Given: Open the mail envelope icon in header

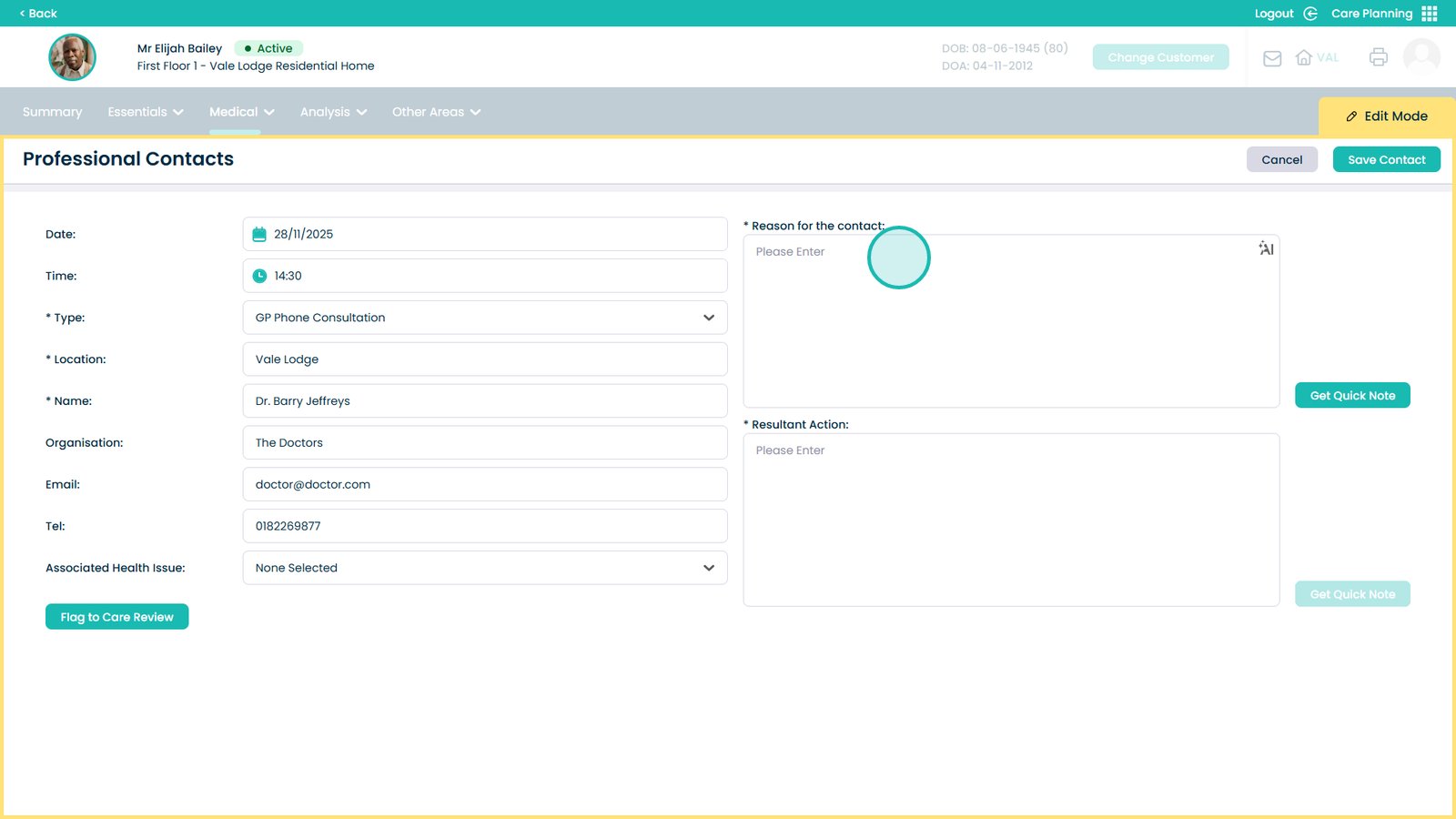Looking at the screenshot, I should 1272,58.
